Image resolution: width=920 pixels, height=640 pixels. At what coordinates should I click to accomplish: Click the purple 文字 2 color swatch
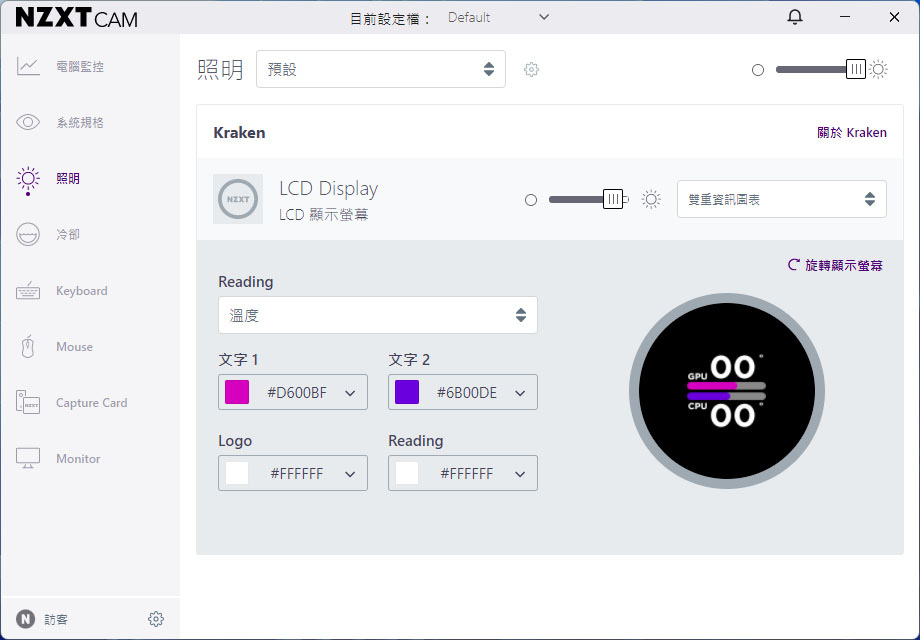(x=407, y=392)
